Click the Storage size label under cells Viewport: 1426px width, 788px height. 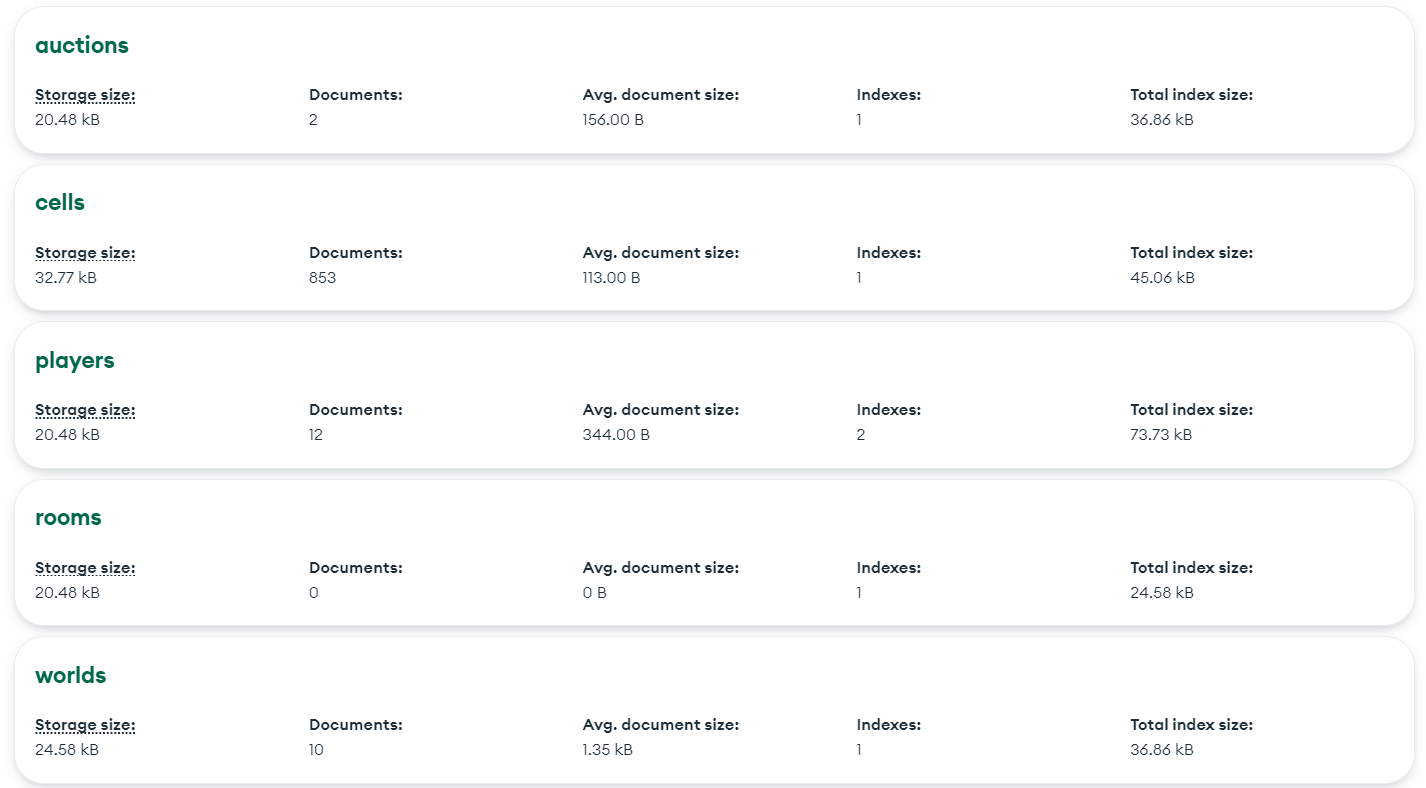click(85, 253)
